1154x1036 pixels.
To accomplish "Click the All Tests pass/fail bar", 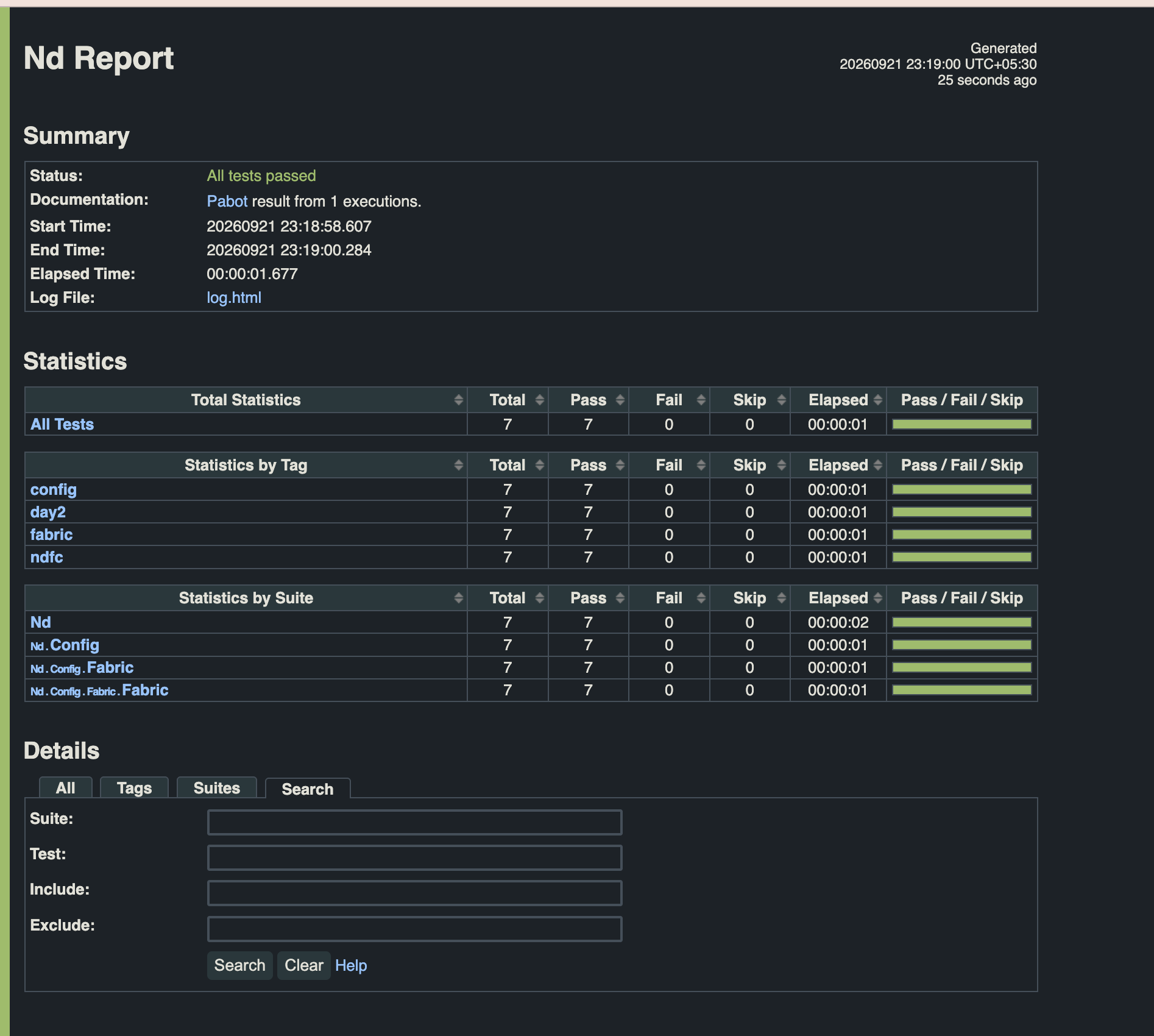I will 962,424.
